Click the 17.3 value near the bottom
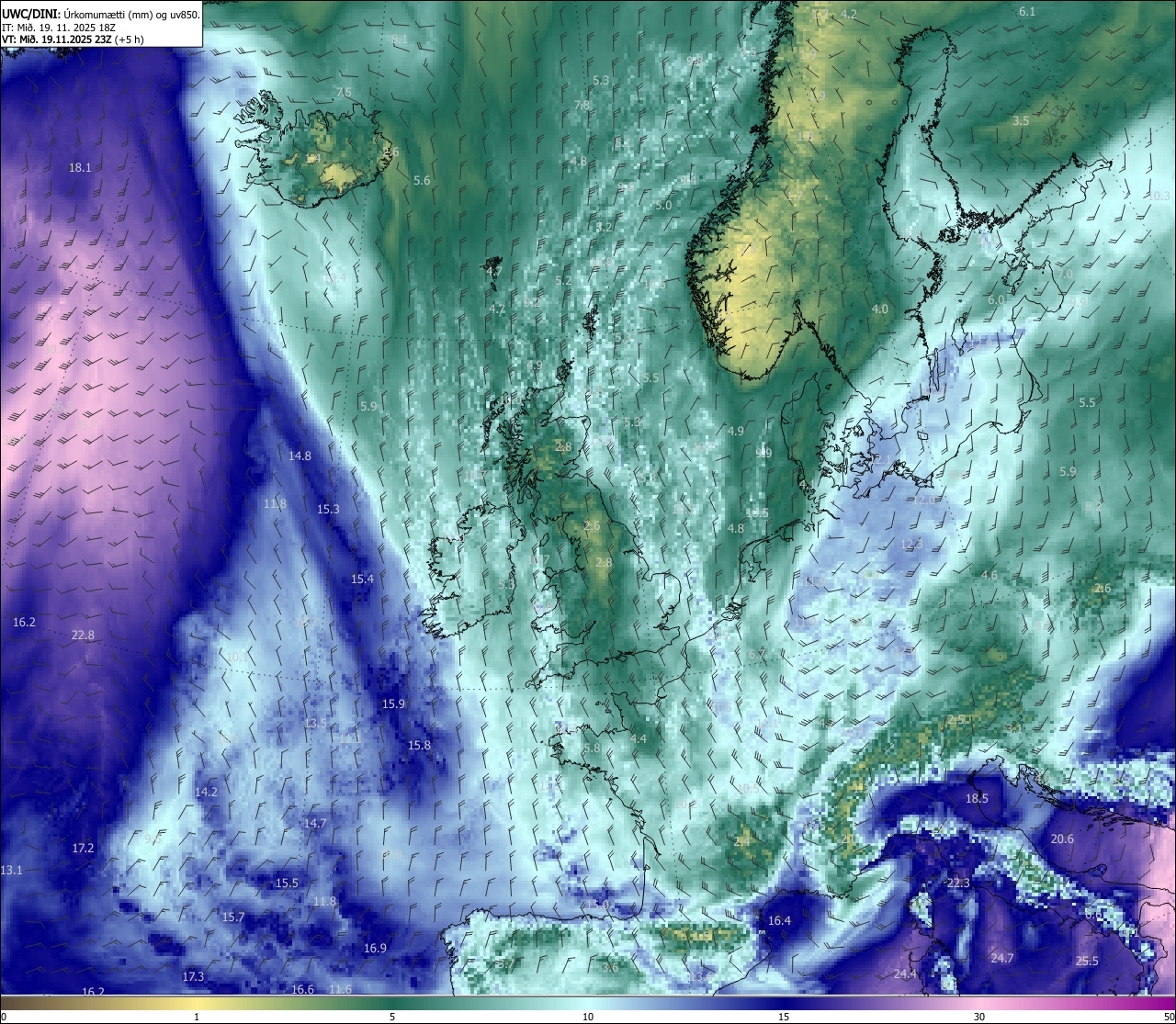 click(x=193, y=977)
